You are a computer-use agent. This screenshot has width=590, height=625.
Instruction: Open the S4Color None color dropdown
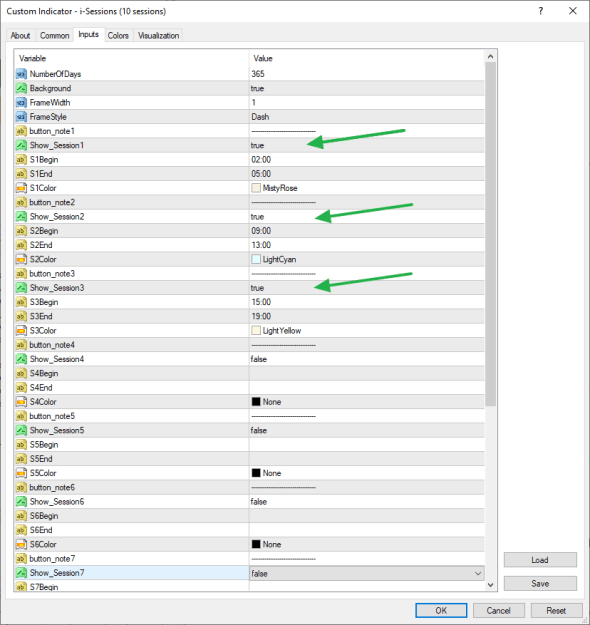coord(366,402)
